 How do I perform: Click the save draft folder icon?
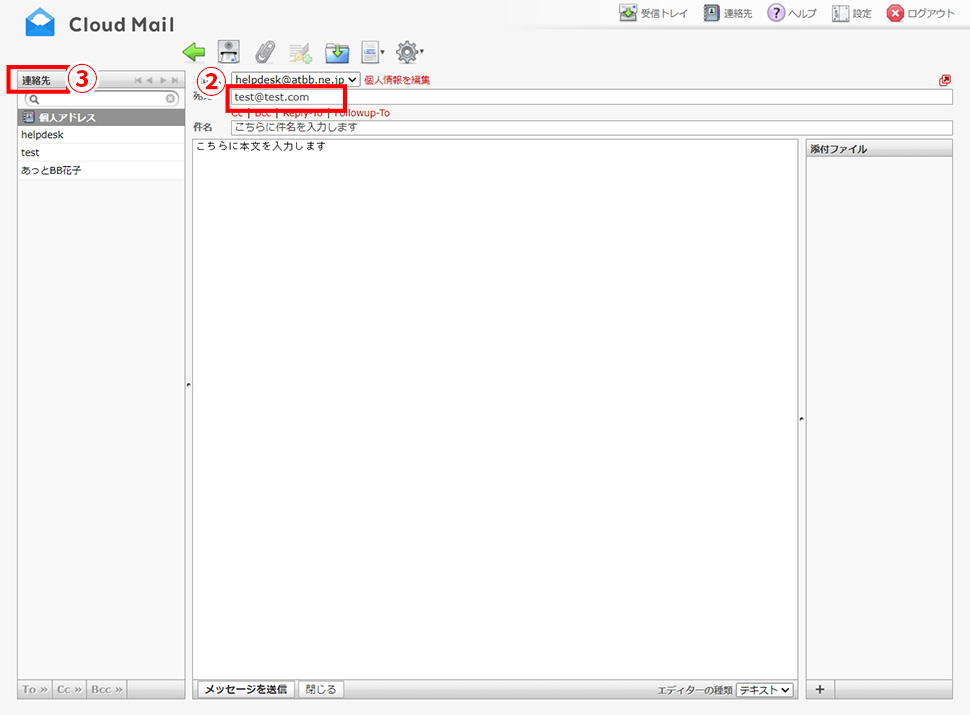[337, 52]
